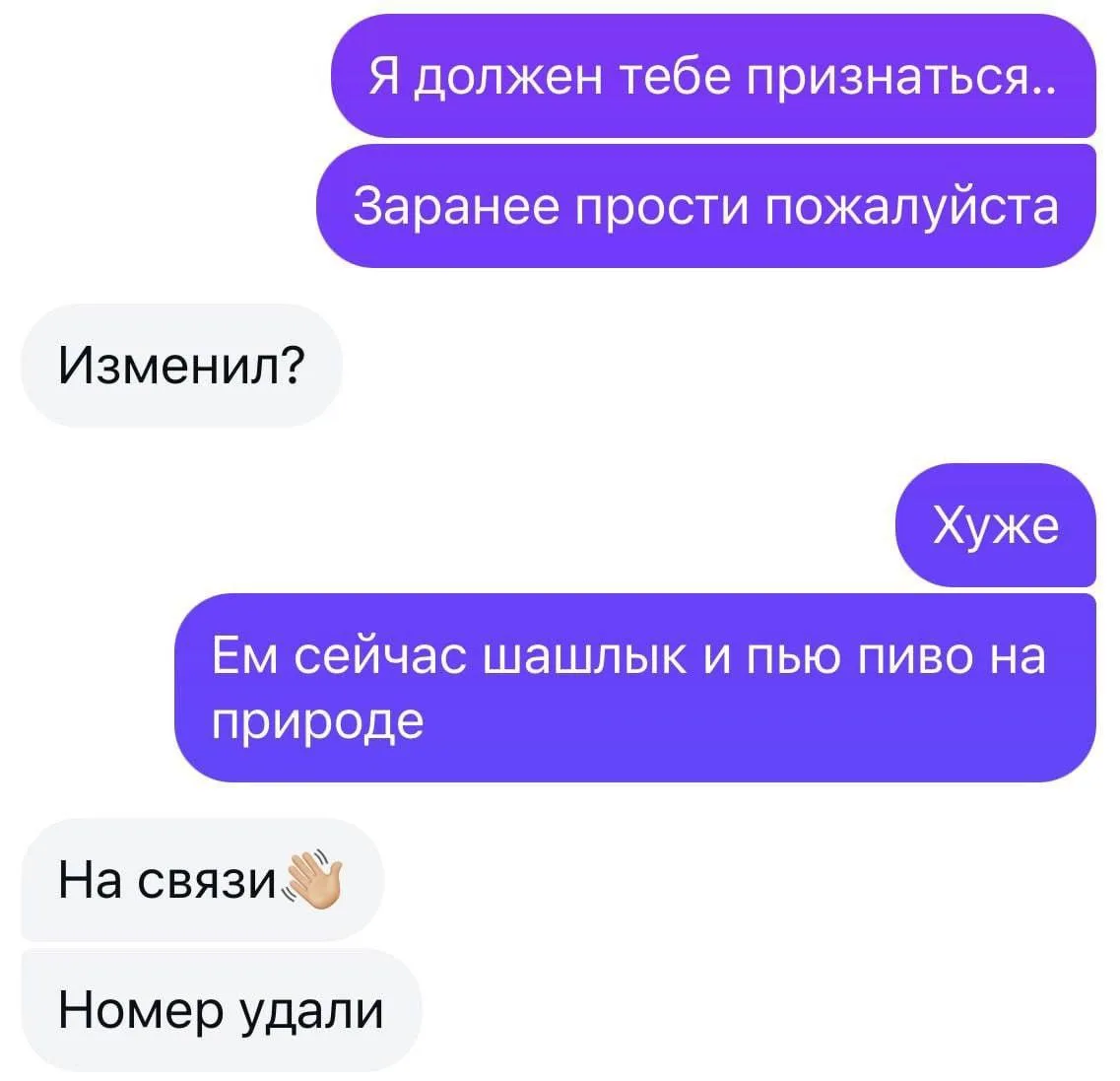Click the word 'признаться..' in first message

902,77
